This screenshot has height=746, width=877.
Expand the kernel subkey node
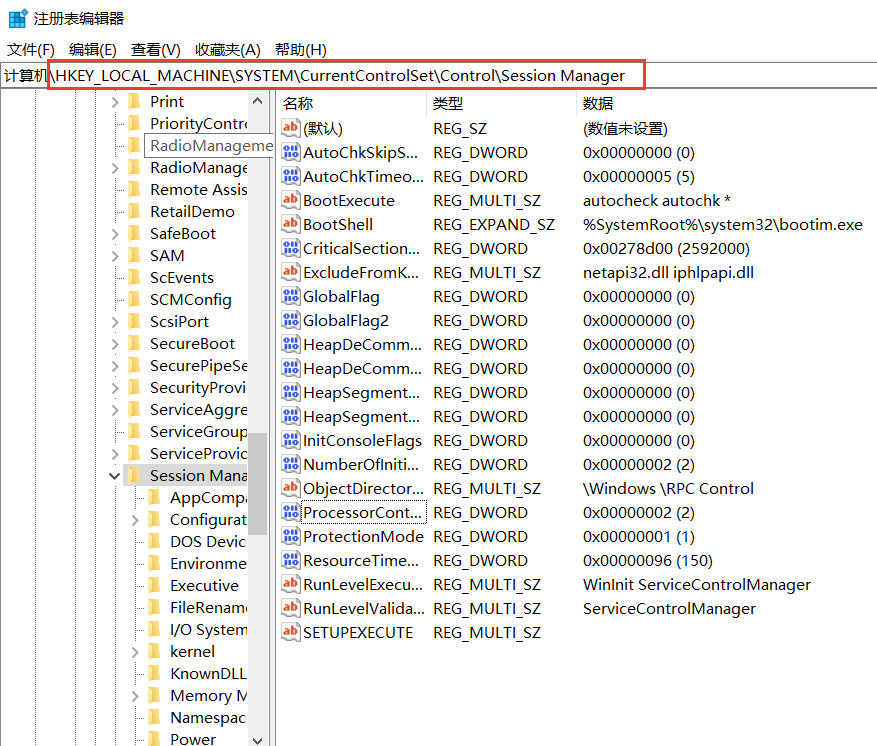click(x=135, y=651)
